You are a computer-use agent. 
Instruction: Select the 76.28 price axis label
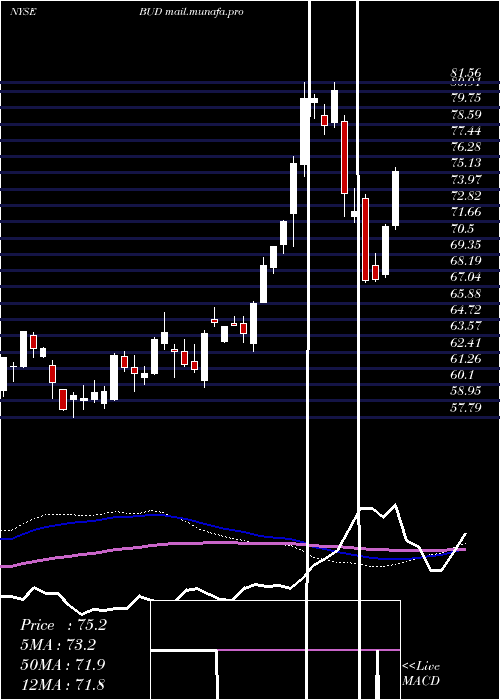click(x=466, y=147)
